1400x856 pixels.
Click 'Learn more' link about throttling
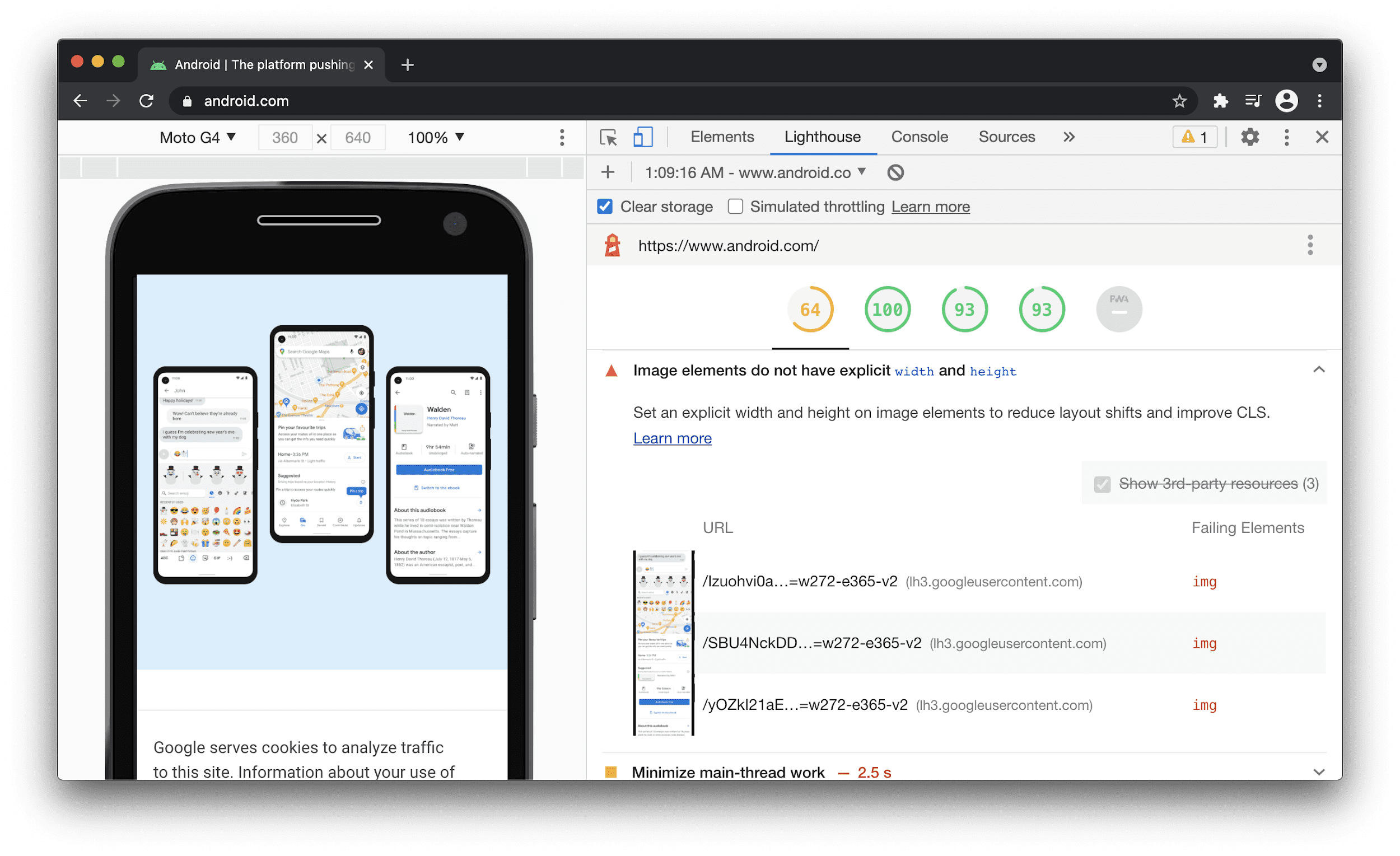tap(930, 207)
